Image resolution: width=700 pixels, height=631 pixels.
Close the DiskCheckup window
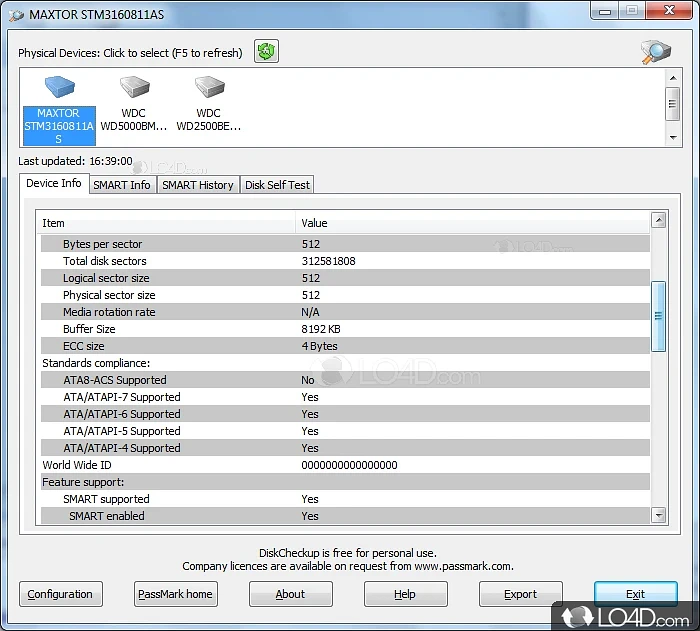click(669, 11)
